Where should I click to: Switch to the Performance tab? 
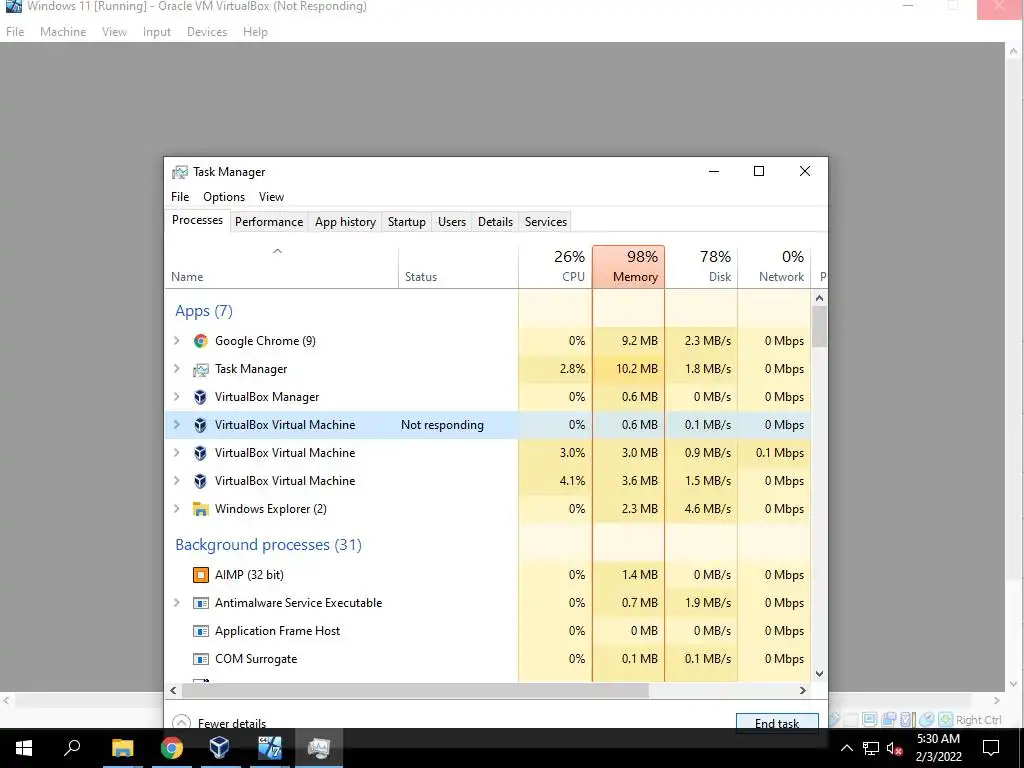click(x=269, y=222)
